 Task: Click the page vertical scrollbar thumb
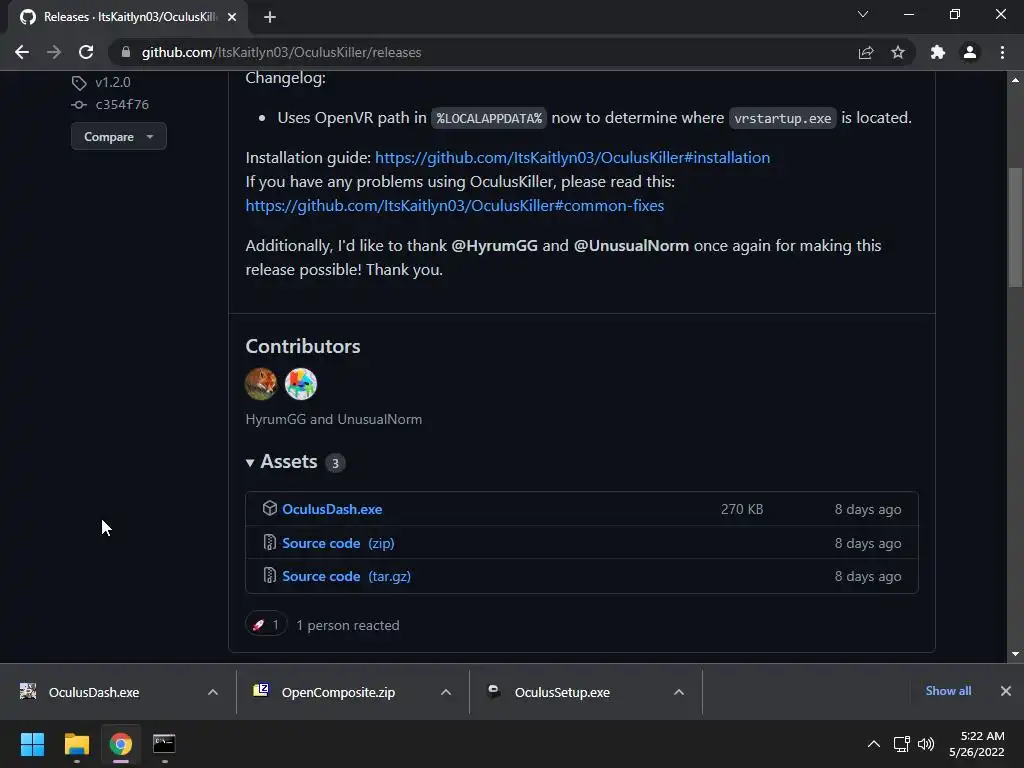1016,227
